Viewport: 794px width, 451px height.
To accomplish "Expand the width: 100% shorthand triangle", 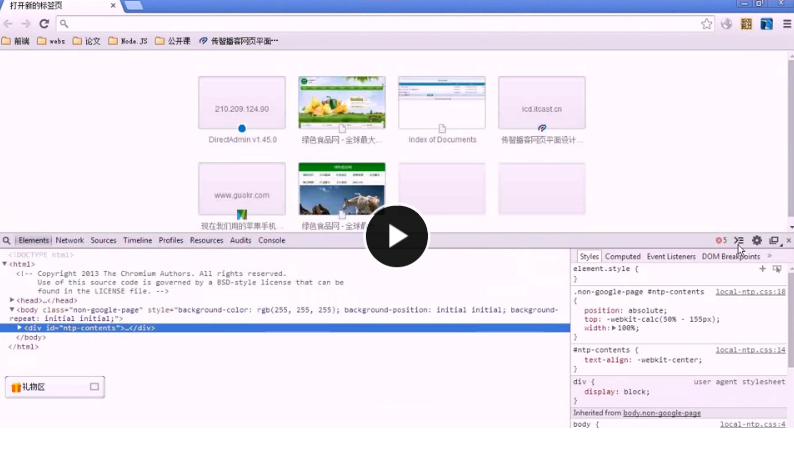I will (614, 328).
